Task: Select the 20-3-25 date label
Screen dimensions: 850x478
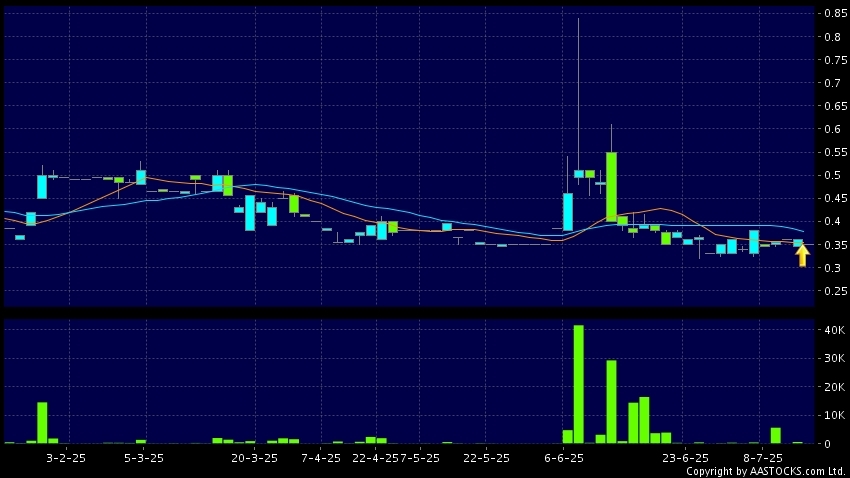Action: pos(254,458)
